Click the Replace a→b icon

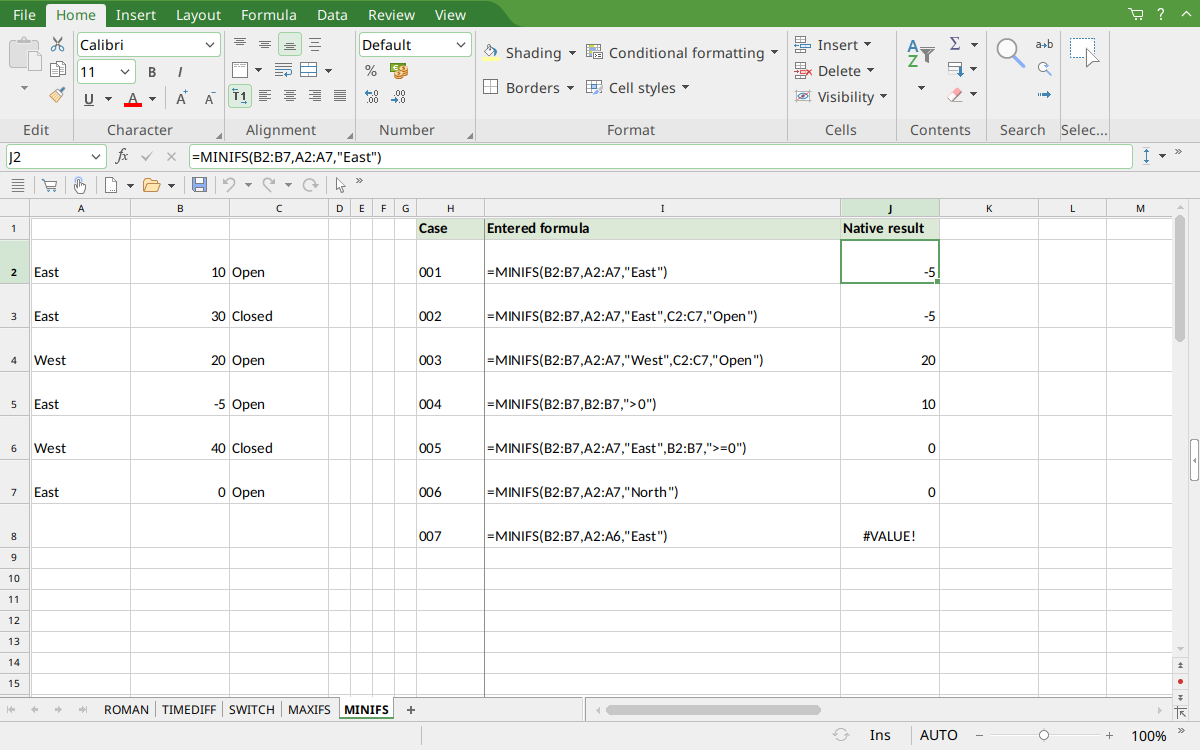tap(1044, 44)
